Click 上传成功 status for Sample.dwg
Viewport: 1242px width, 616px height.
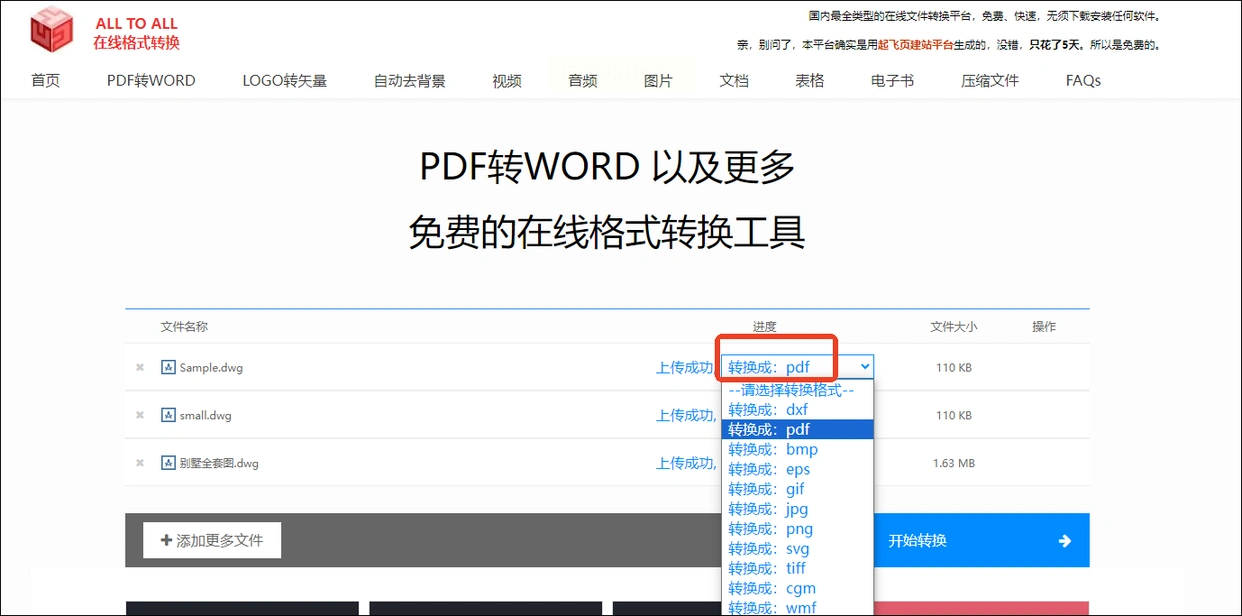click(x=684, y=367)
